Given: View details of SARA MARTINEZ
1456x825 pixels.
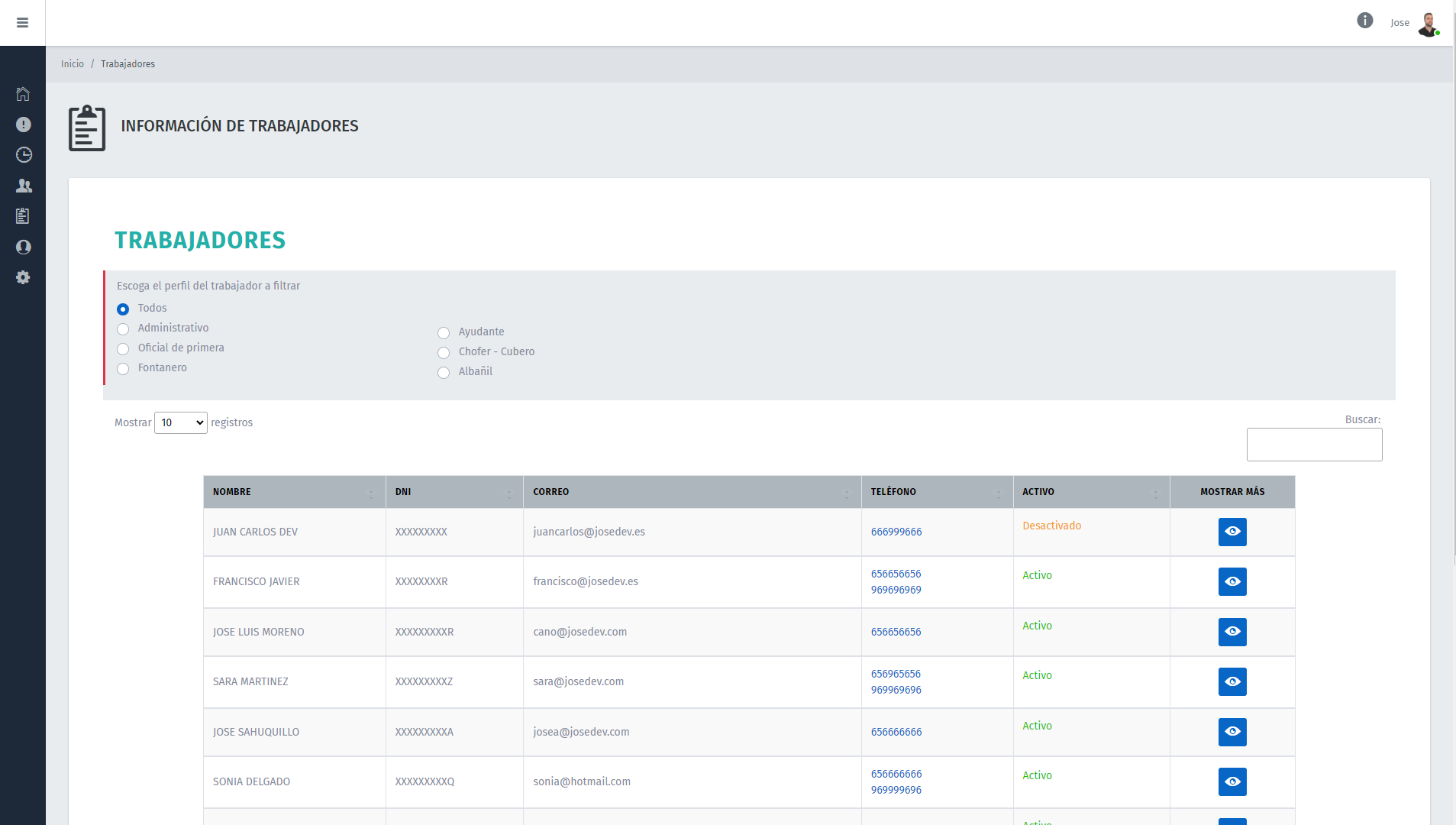Looking at the screenshot, I should pos(1232,681).
